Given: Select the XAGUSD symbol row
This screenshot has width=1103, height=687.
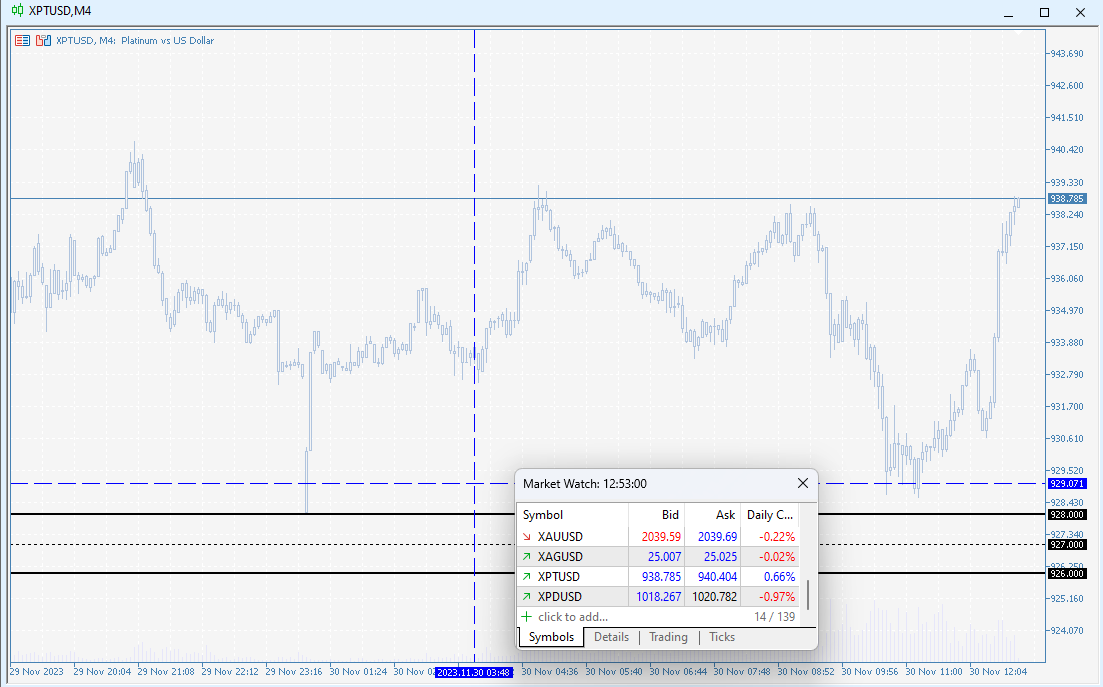Looking at the screenshot, I should pos(658,556).
